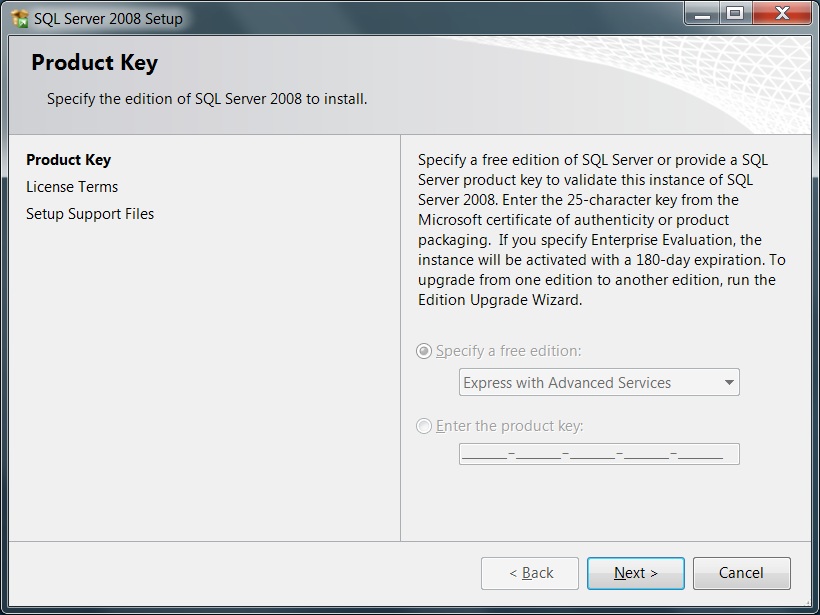This screenshot has height=615, width=820.
Task: Click the first segment of the product key field
Action: (485, 455)
